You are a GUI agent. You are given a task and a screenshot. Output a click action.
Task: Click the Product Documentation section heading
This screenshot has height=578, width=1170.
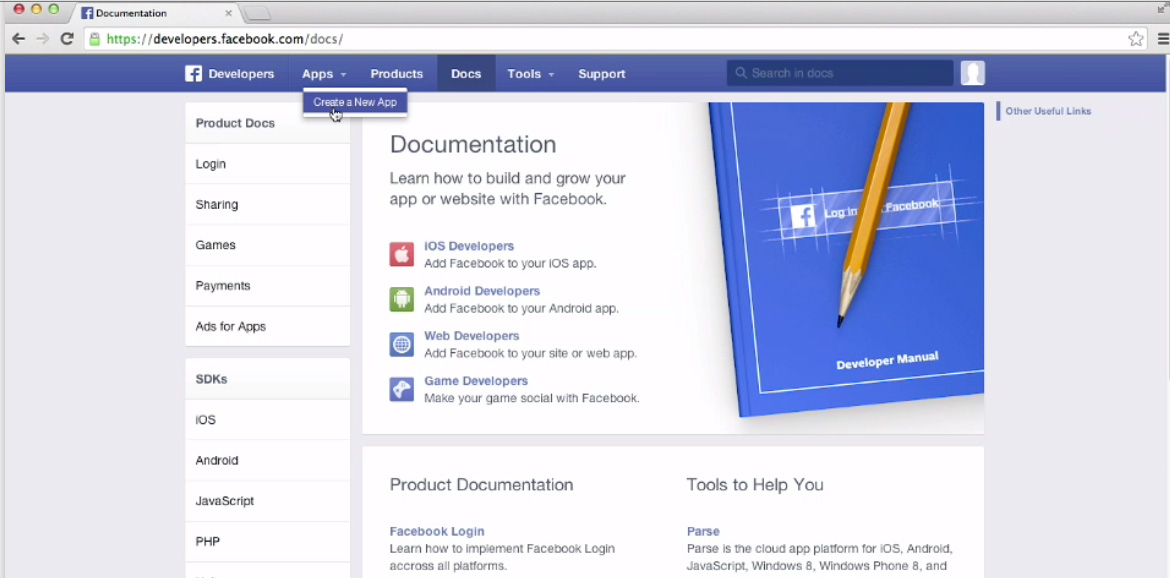[481, 485]
